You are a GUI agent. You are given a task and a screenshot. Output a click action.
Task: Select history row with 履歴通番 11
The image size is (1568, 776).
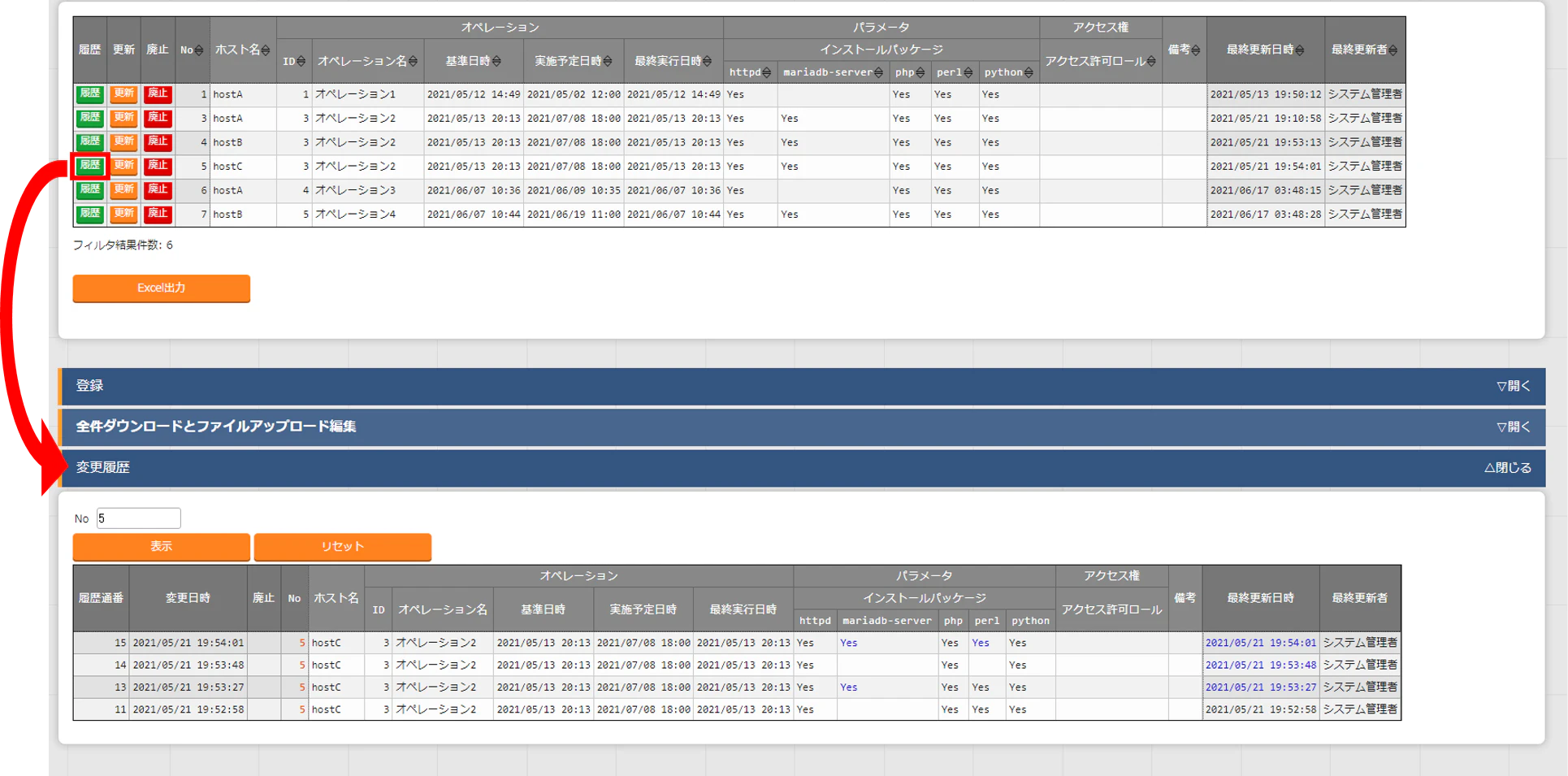pos(737,709)
